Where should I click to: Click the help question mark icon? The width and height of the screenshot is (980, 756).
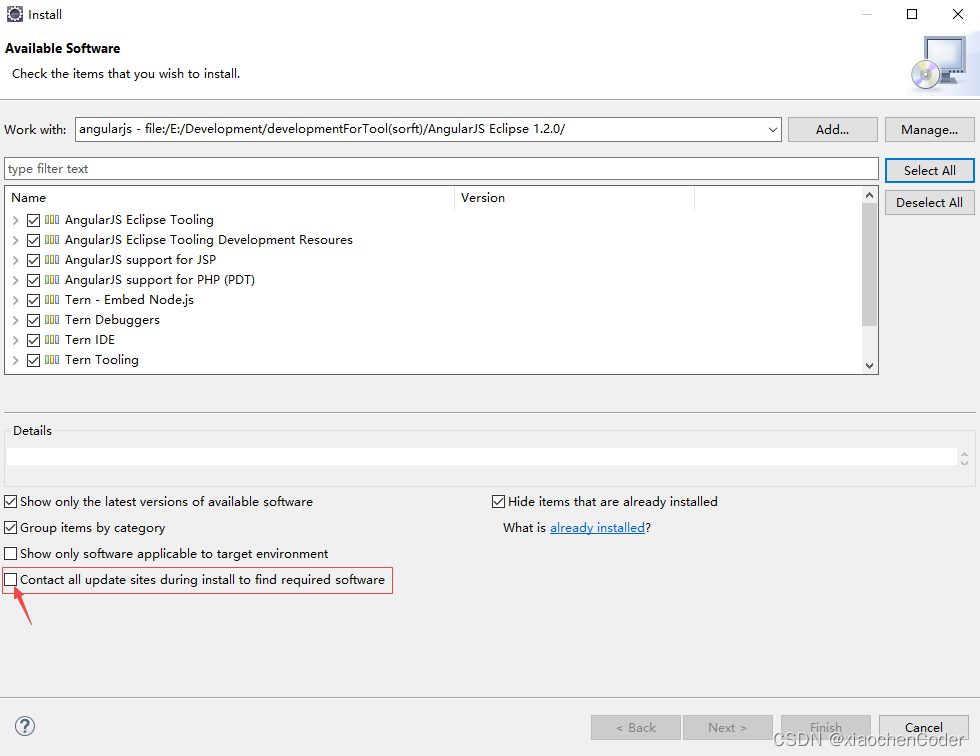pos(25,726)
